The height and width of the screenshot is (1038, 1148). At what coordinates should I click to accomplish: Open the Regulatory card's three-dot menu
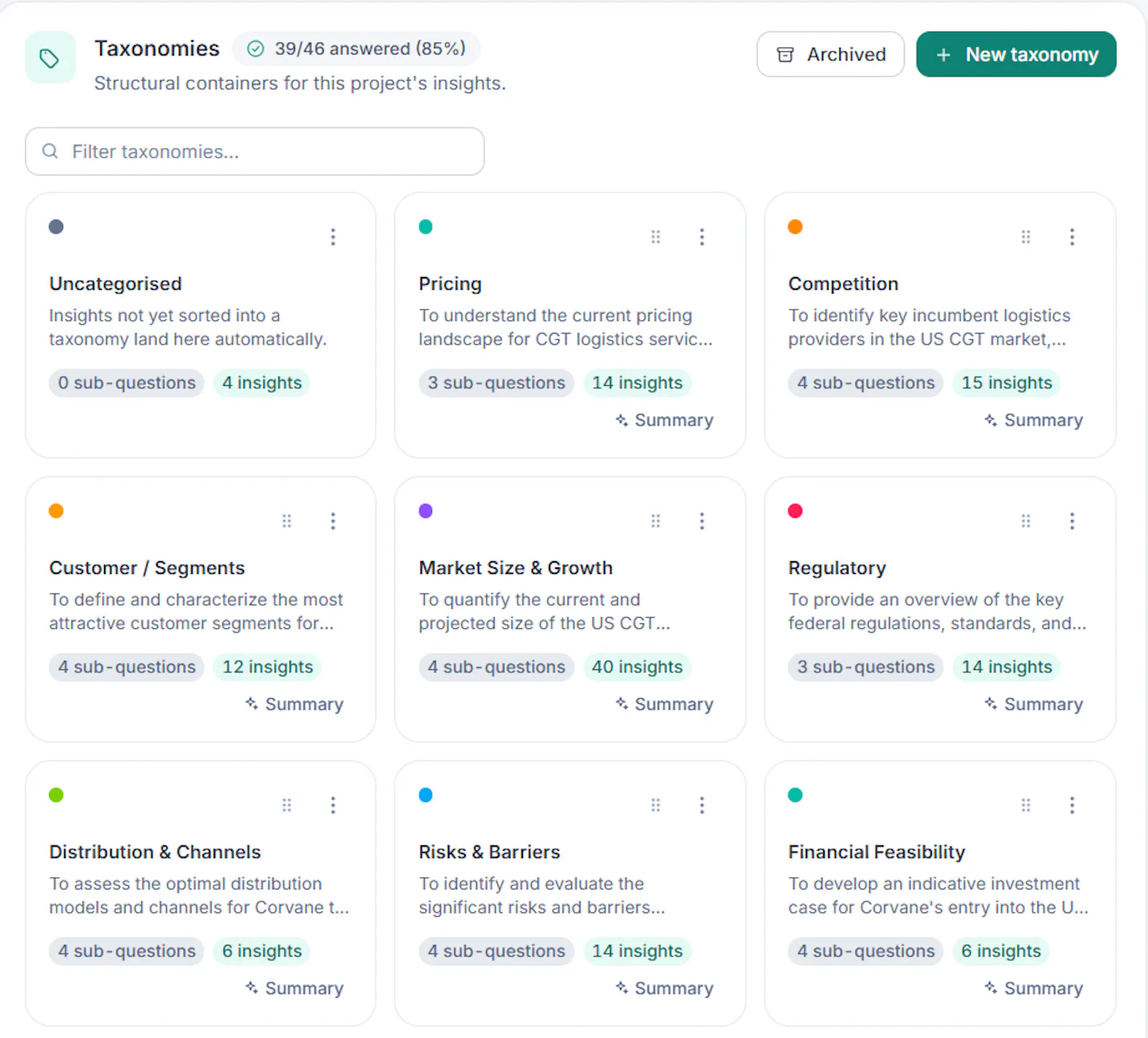[x=1072, y=521]
